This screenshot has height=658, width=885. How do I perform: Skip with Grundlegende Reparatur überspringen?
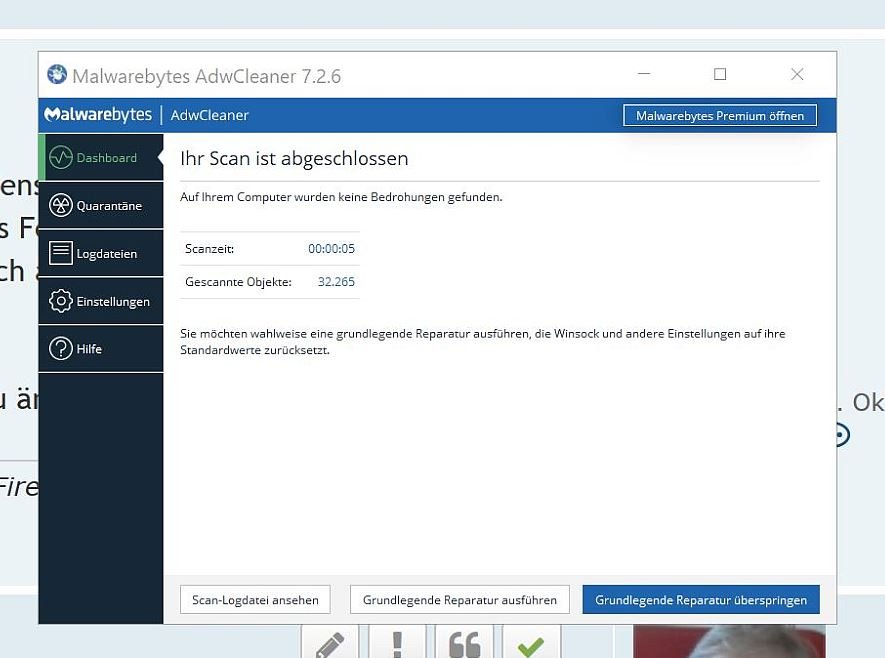coord(700,600)
